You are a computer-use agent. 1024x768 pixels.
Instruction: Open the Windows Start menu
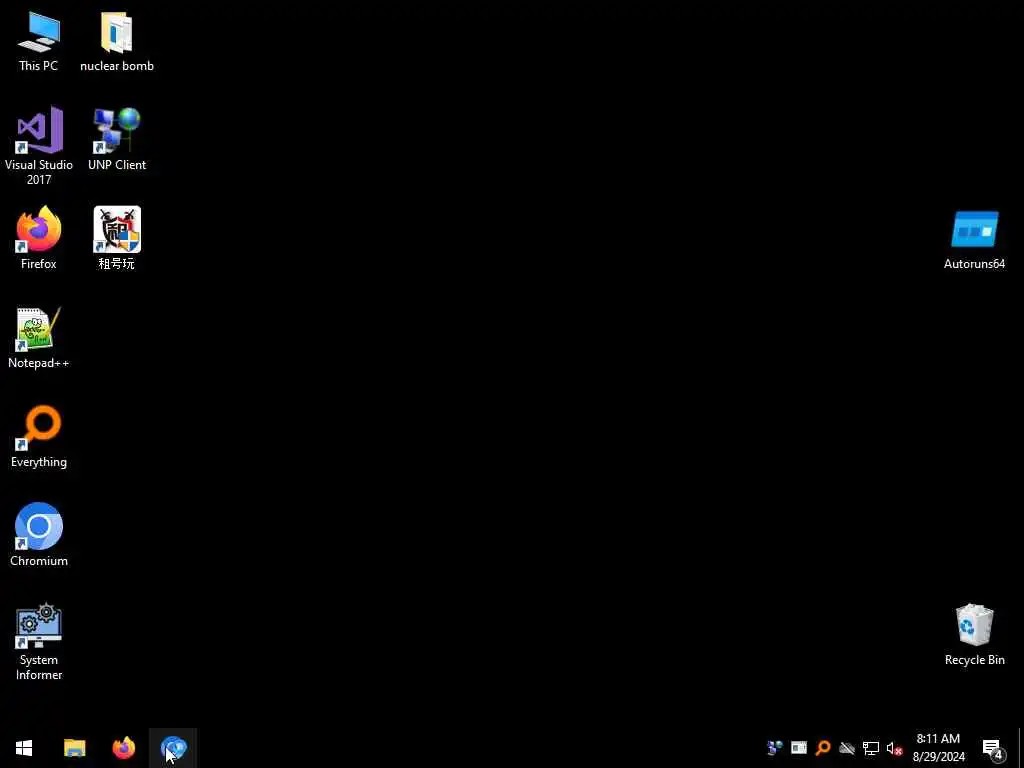pyautogui.click(x=24, y=748)
